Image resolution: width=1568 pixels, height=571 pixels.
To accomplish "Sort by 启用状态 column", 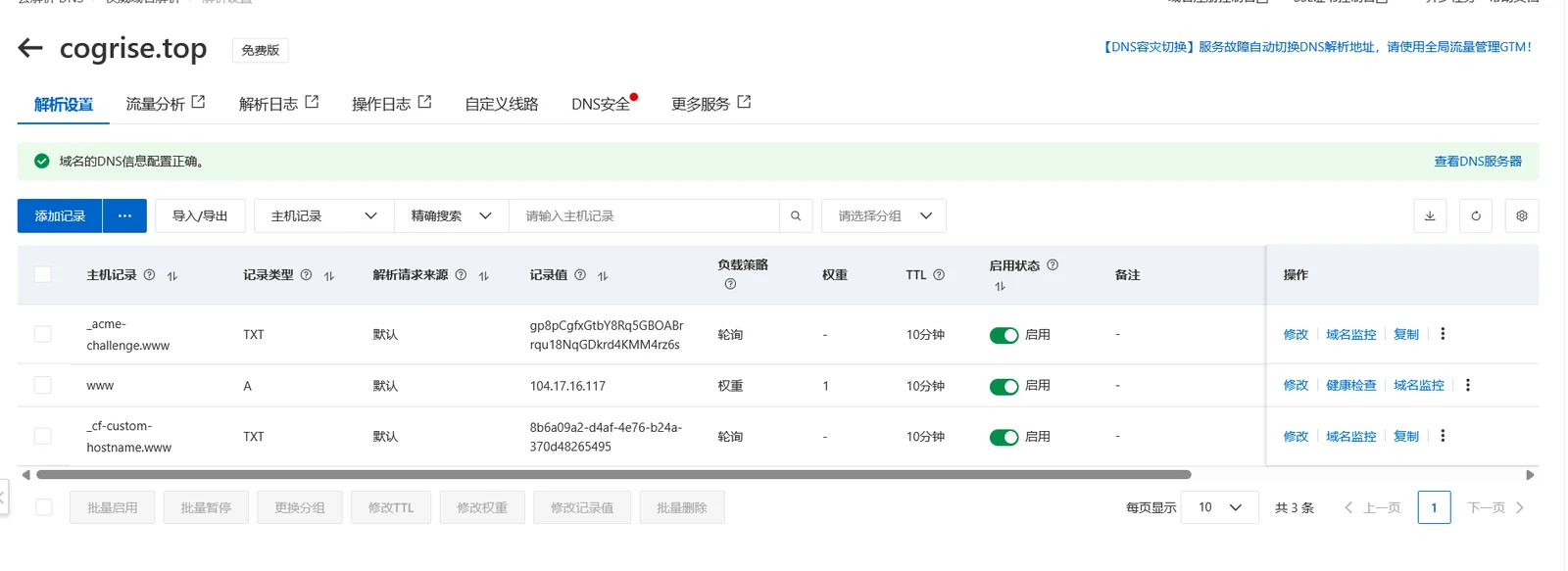I will pyautogui.click(x=1000, y=287).
